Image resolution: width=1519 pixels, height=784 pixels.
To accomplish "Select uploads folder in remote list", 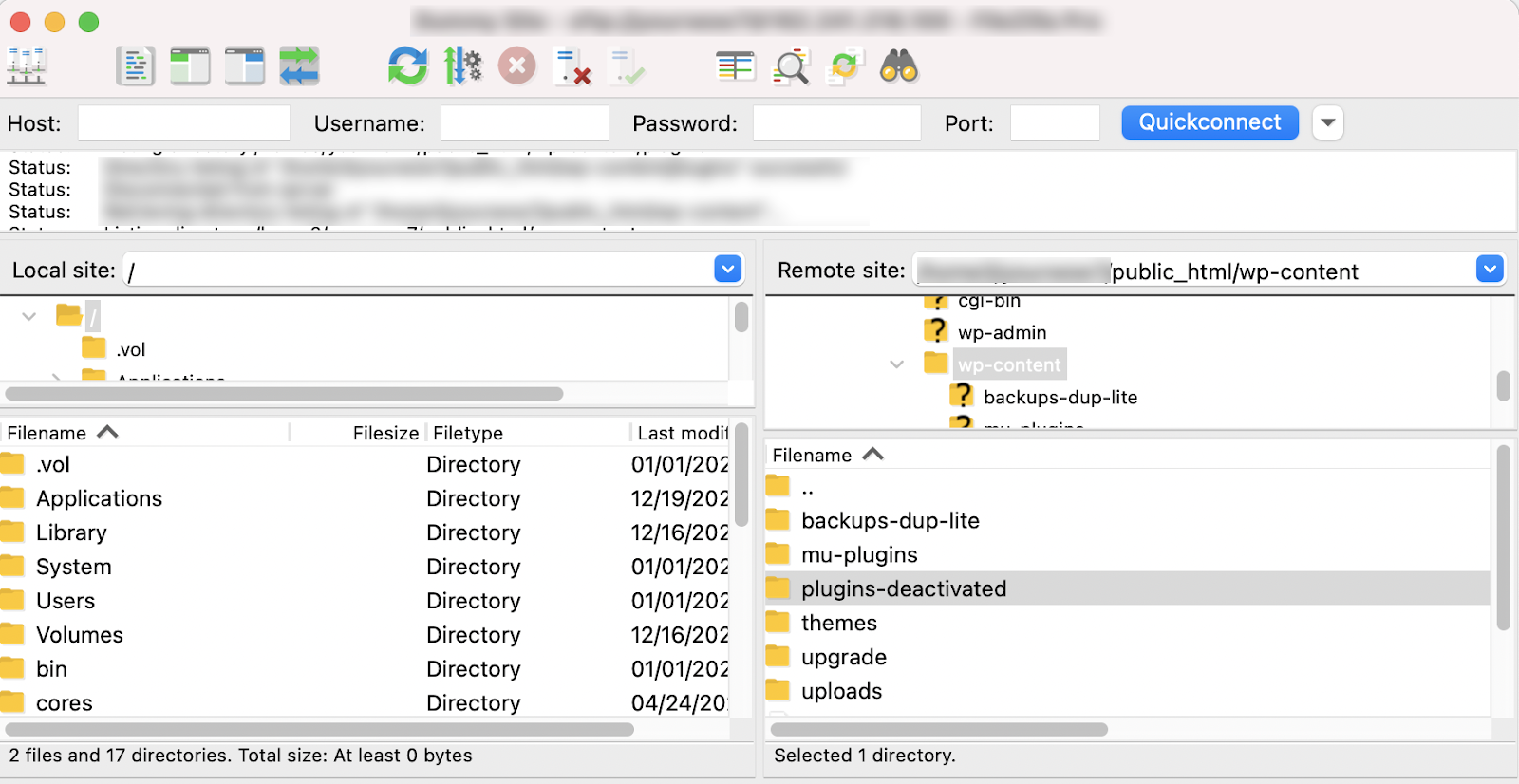I will pyautogui.click(x=1128, y=691).
